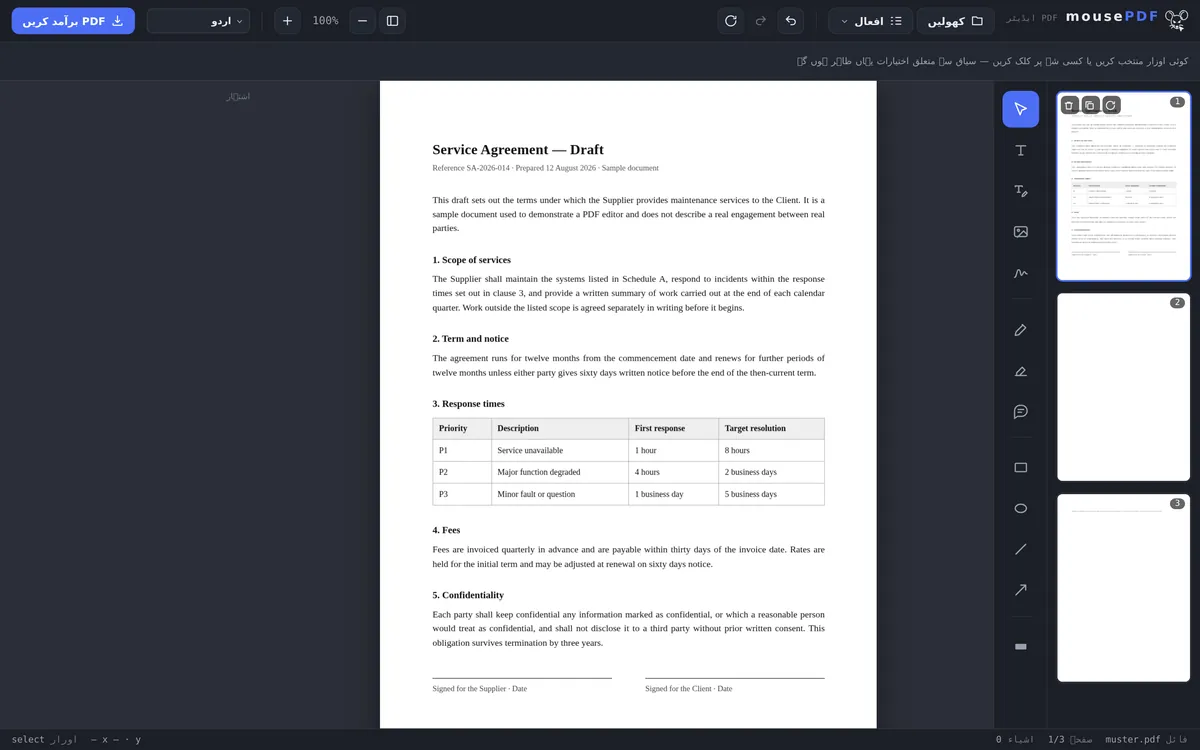Select the eraser tool

tap(1020, 371)
